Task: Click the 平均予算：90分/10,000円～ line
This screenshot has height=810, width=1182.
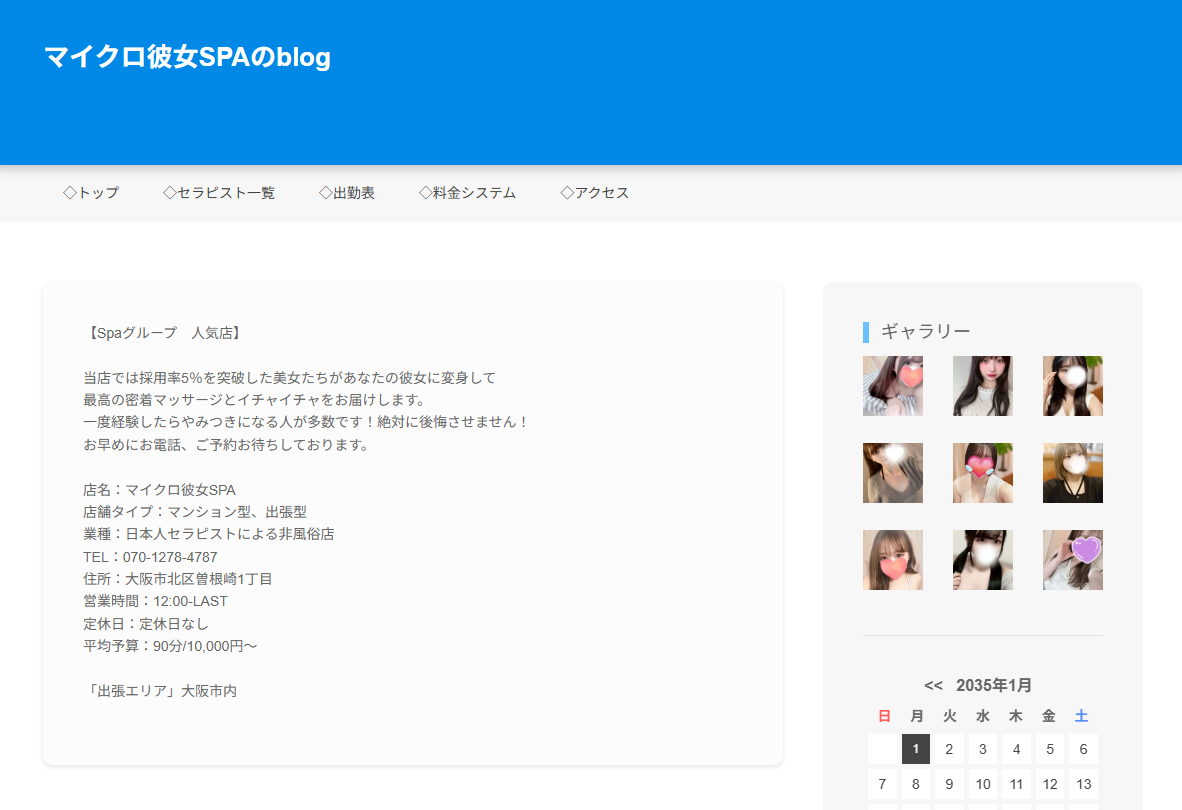Action: (x=170, y=646)
